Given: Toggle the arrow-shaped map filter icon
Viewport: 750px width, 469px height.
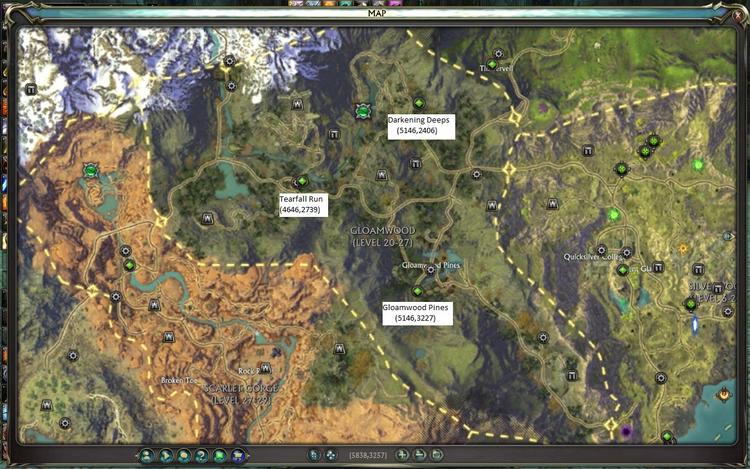Looking at the screenshot, I should (166, 456).
